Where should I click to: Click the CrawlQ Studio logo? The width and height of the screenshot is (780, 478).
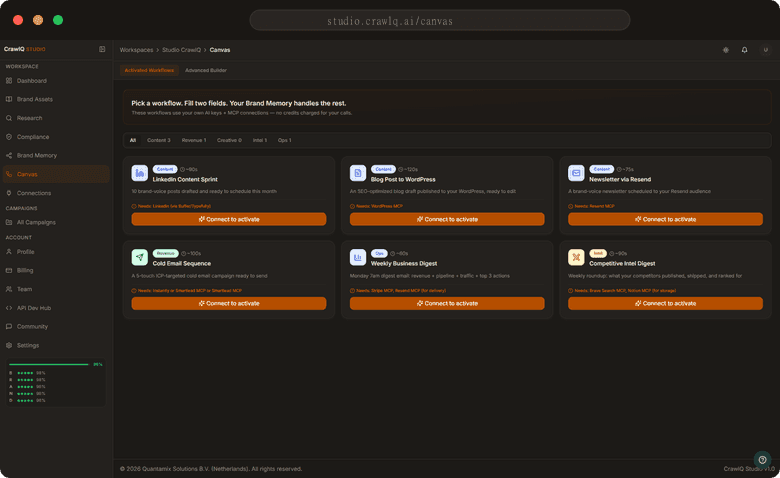[x=24, y=49]
